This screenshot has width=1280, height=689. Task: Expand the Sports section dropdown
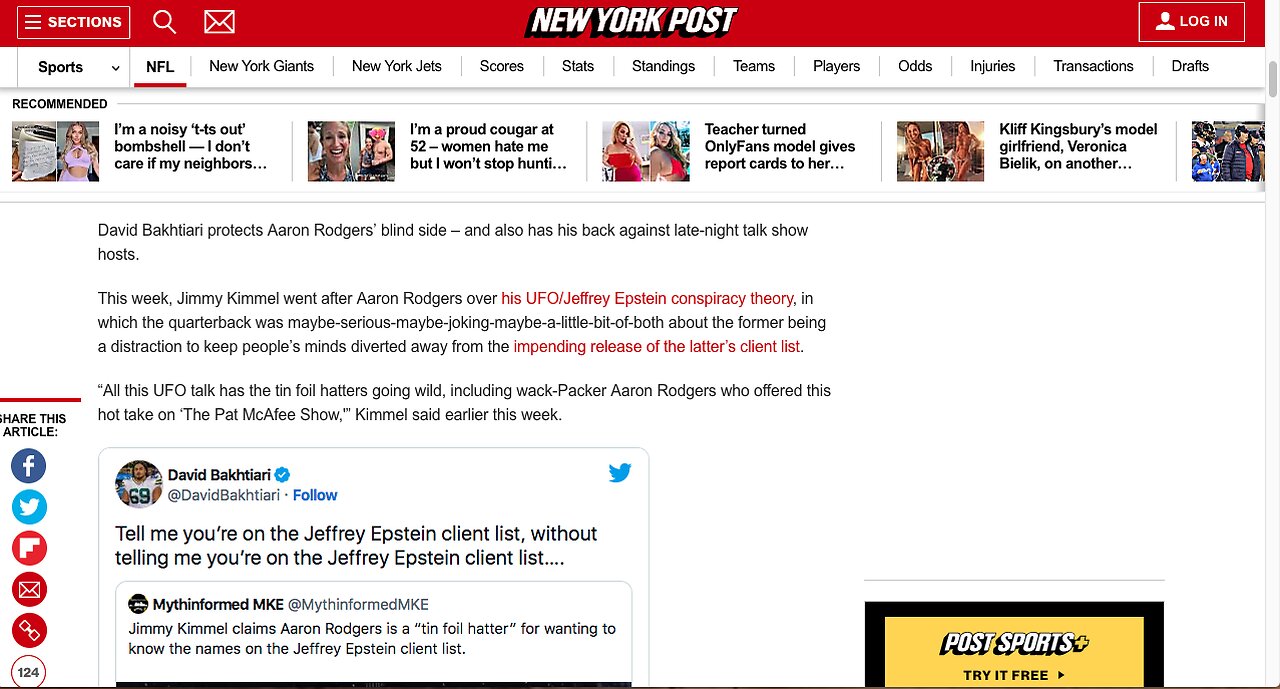[x=78, y=67]
